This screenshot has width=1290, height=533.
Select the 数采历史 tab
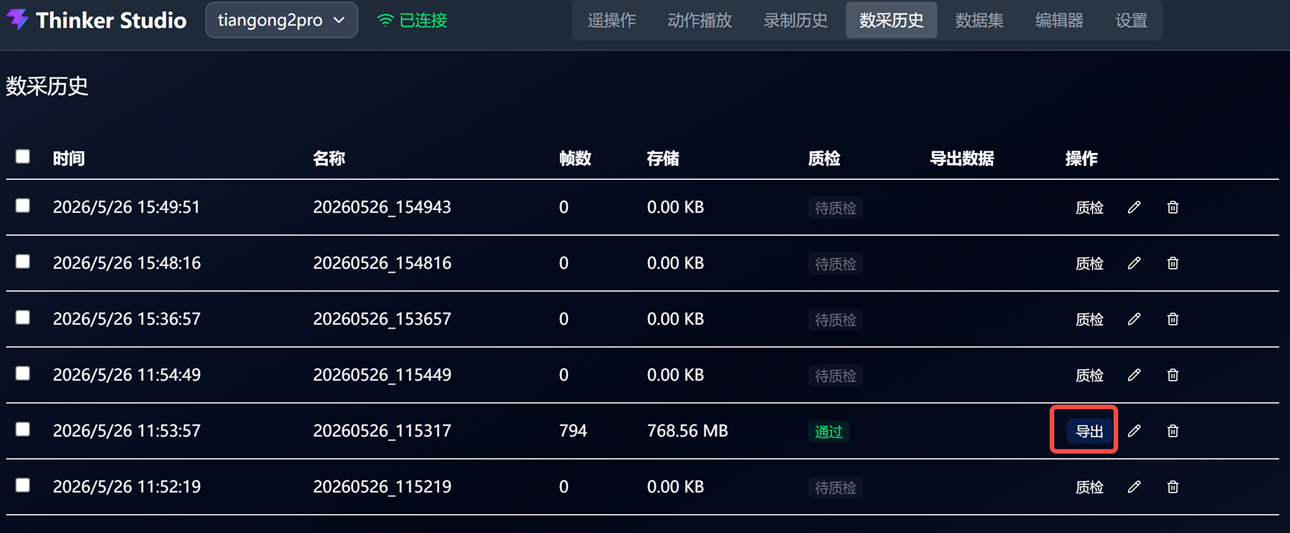point(892,20)
